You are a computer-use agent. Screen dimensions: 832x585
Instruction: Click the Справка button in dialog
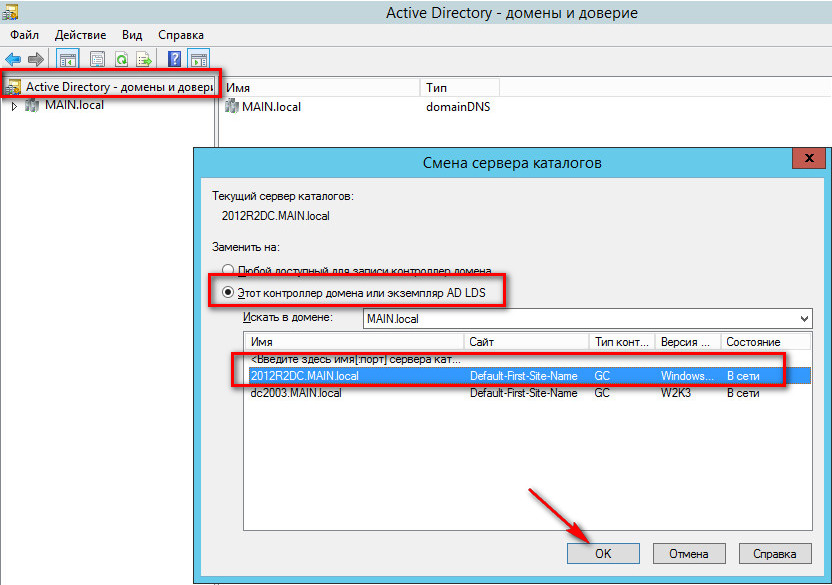coord(774,554)
